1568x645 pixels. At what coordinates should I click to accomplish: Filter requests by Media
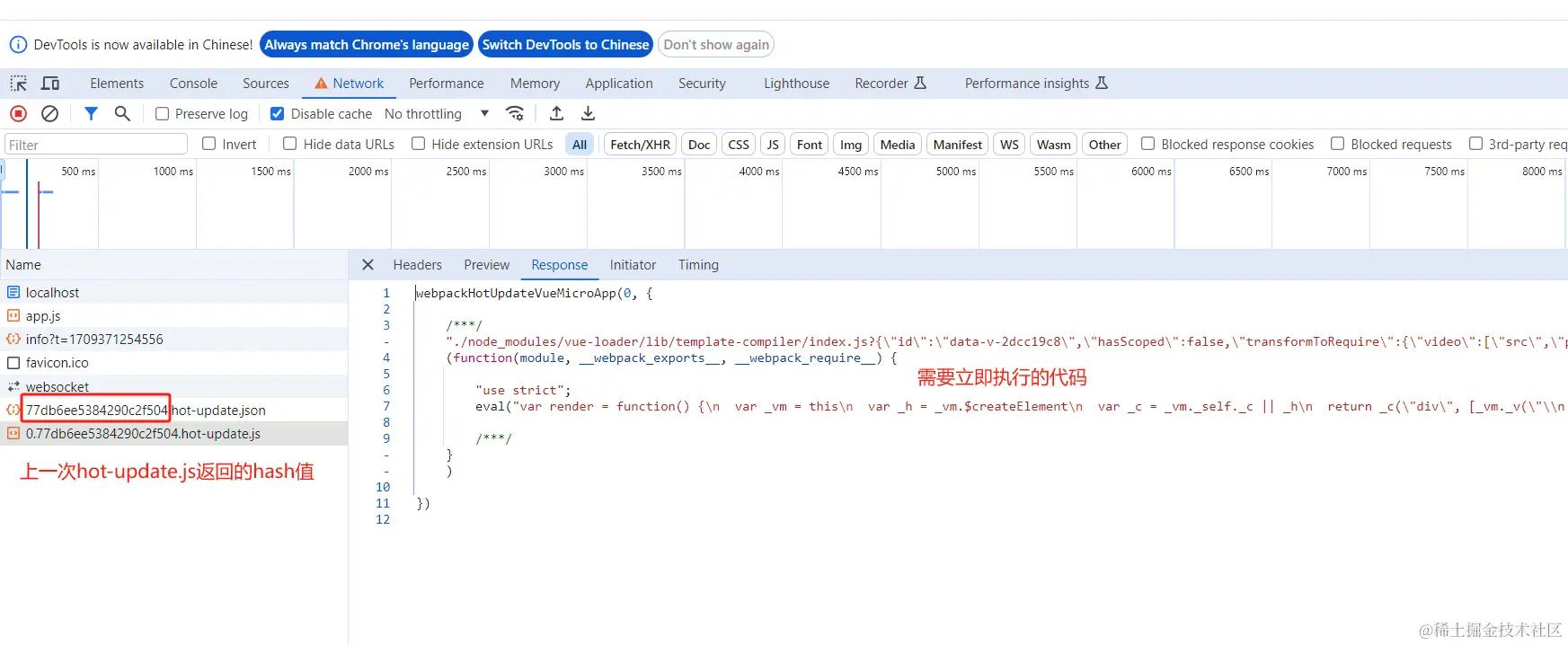pos(898,145)
